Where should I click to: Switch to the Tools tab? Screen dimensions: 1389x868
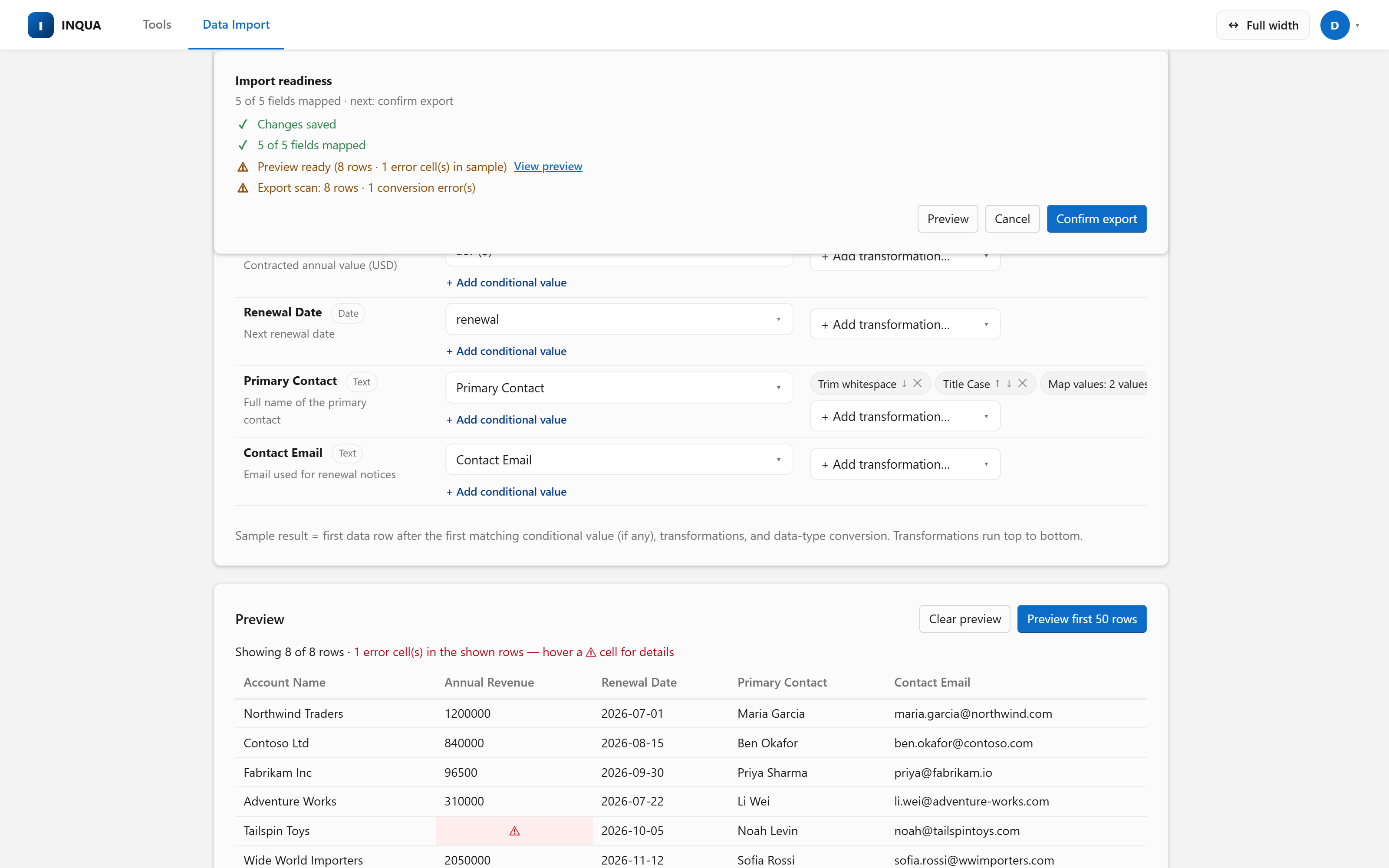pos(157,25)
